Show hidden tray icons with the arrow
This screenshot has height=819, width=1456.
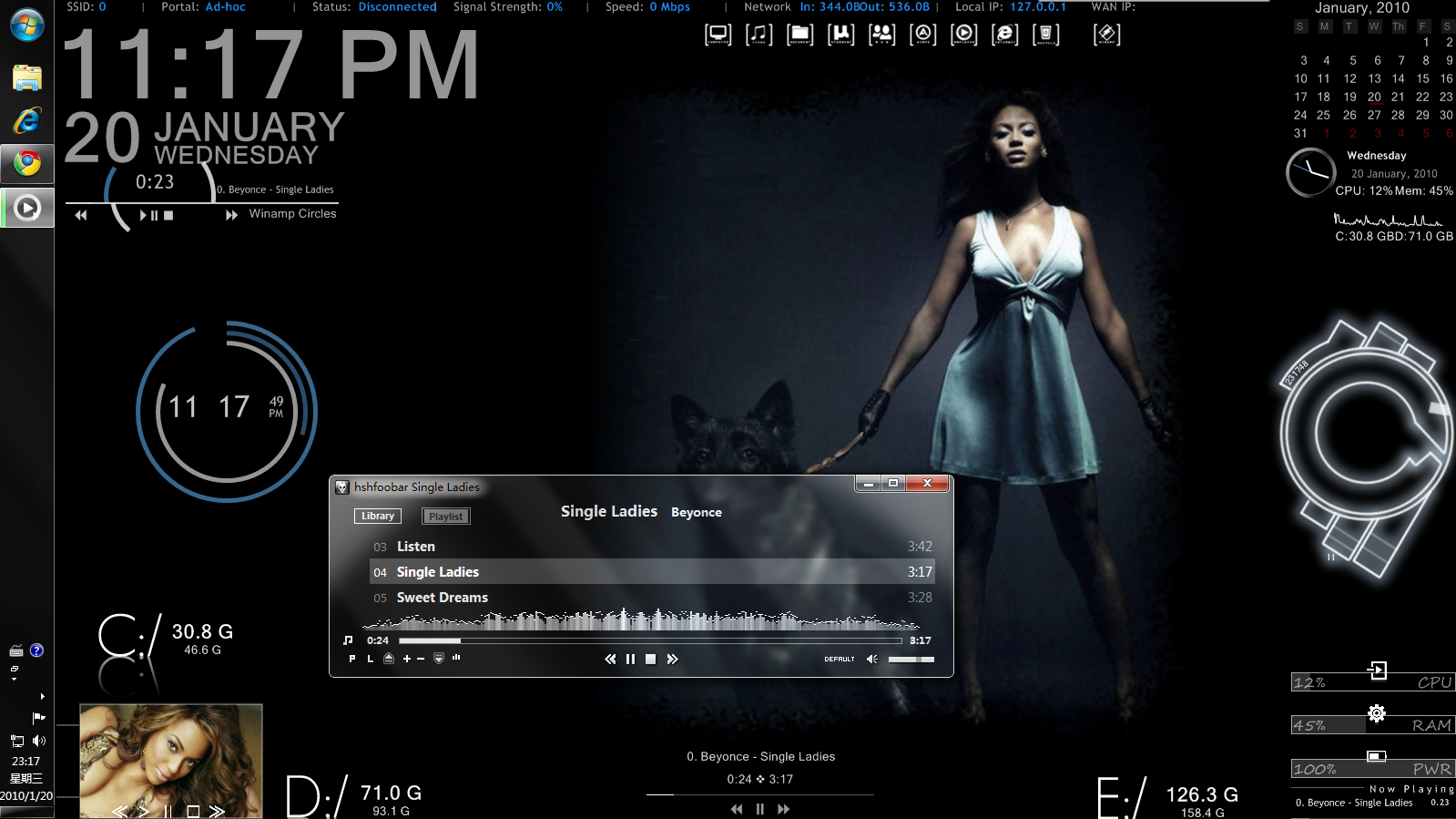pos(42,697)
